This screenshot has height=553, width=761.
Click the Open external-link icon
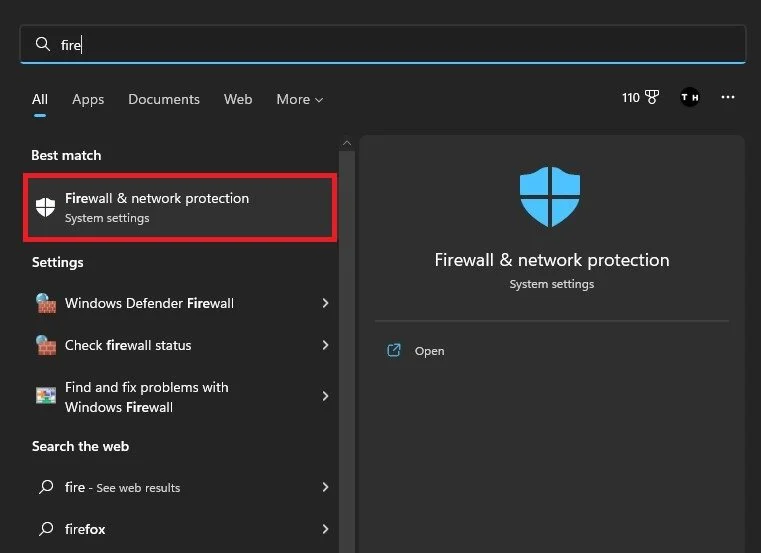394,350
